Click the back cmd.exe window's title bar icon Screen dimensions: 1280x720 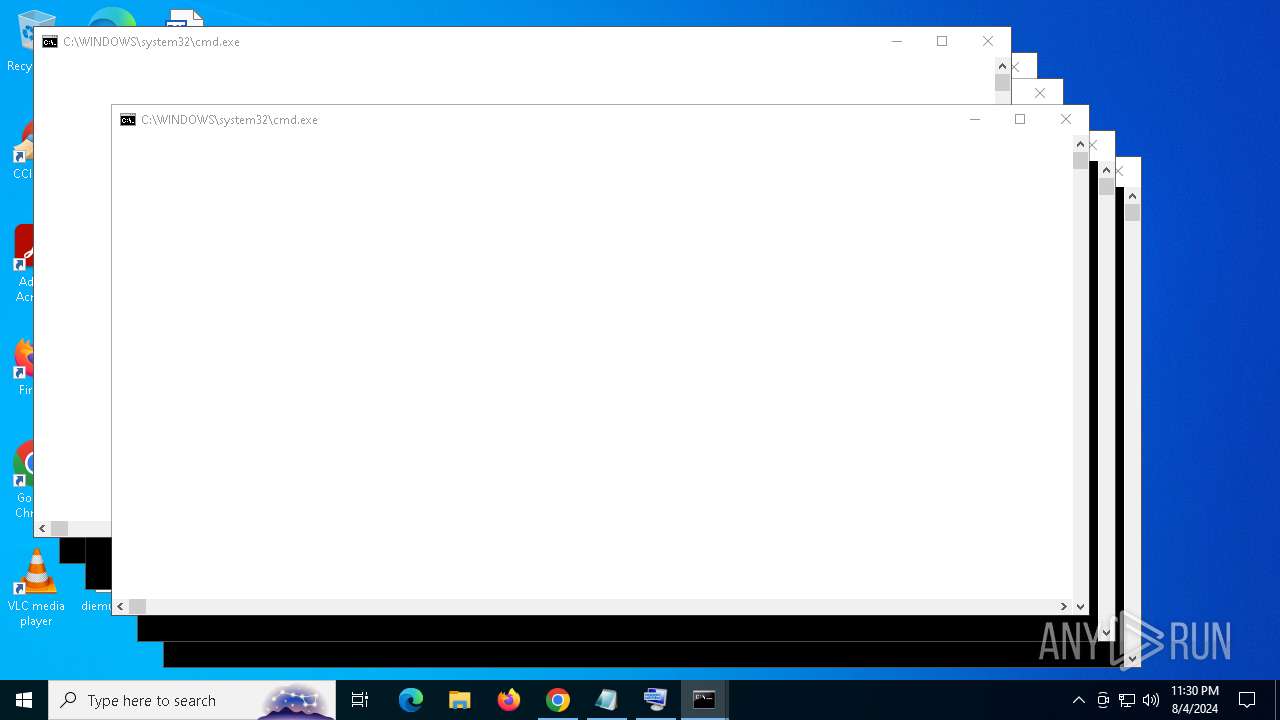(50, 42)
